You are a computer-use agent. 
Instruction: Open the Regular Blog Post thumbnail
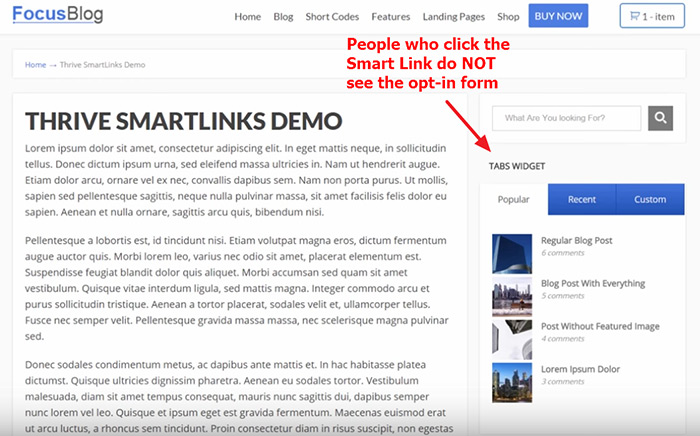coord(512,253)
